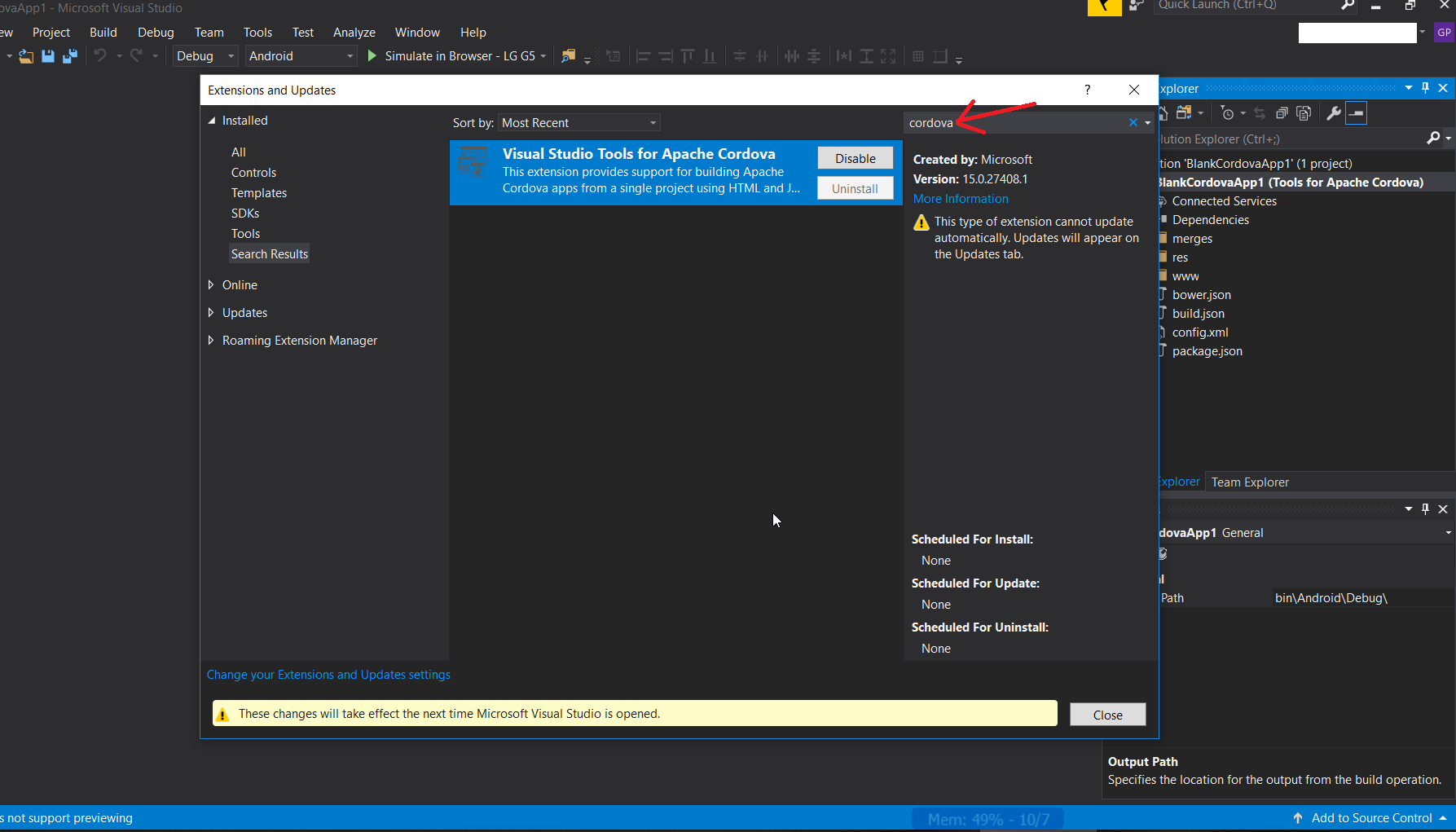Image resolution: width=1456 pixels, height=832 pixels.
Task: Collapse the Installed category
Action: pyautogui.click(x=212, y=121)
